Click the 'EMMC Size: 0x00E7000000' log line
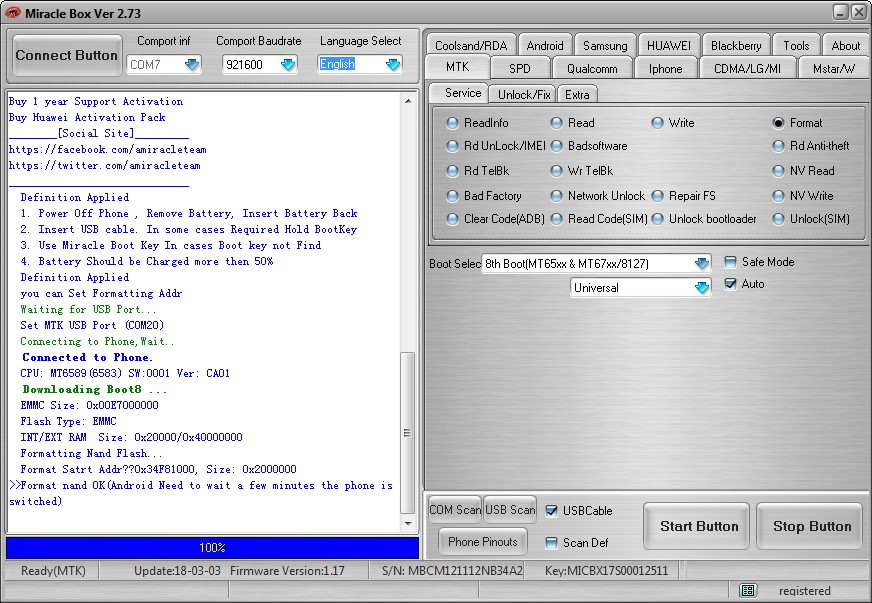This screenshot has height=603, width=872. point(90,406)
